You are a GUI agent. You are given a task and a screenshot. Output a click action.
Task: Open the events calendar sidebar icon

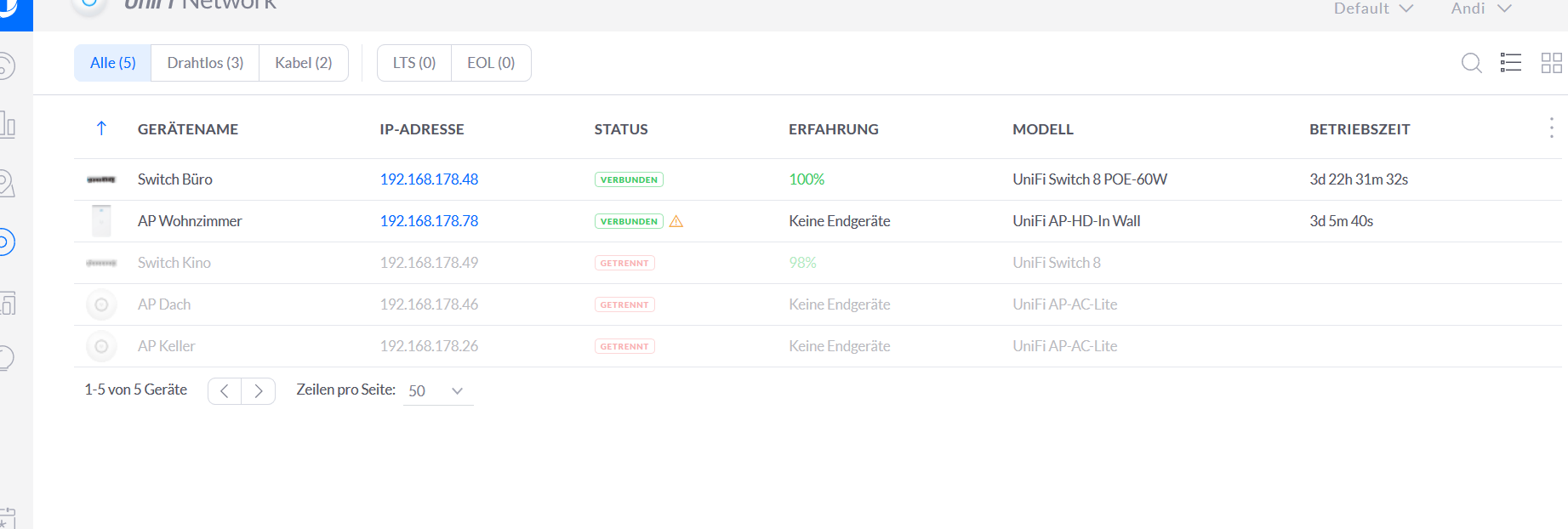point(7,517)
